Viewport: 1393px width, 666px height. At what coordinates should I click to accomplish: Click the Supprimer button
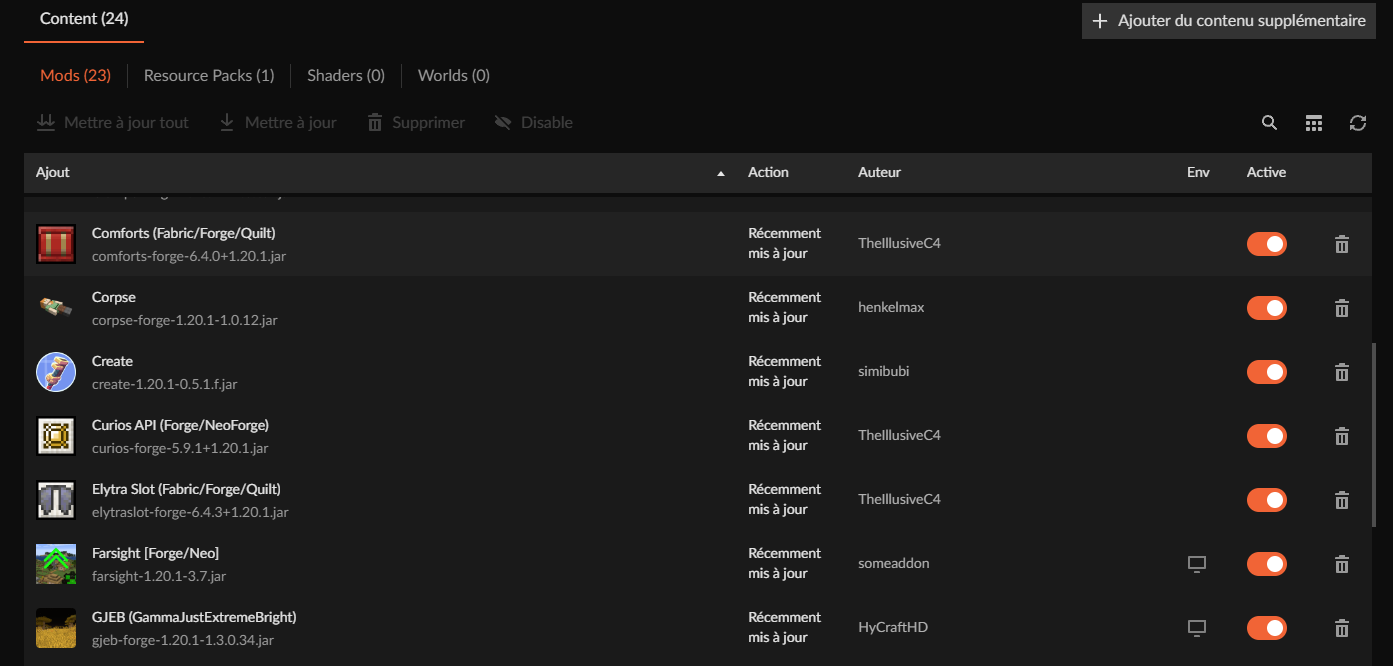[x=416, y=123]
